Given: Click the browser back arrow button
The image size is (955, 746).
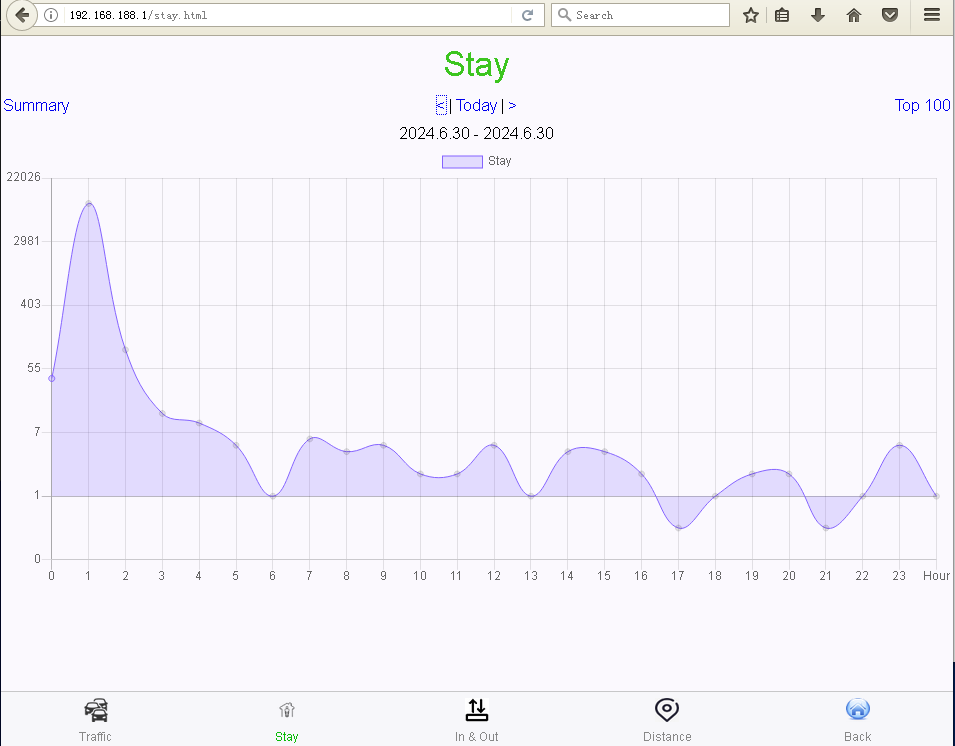Looking at the screenshot, I should 22,15.
